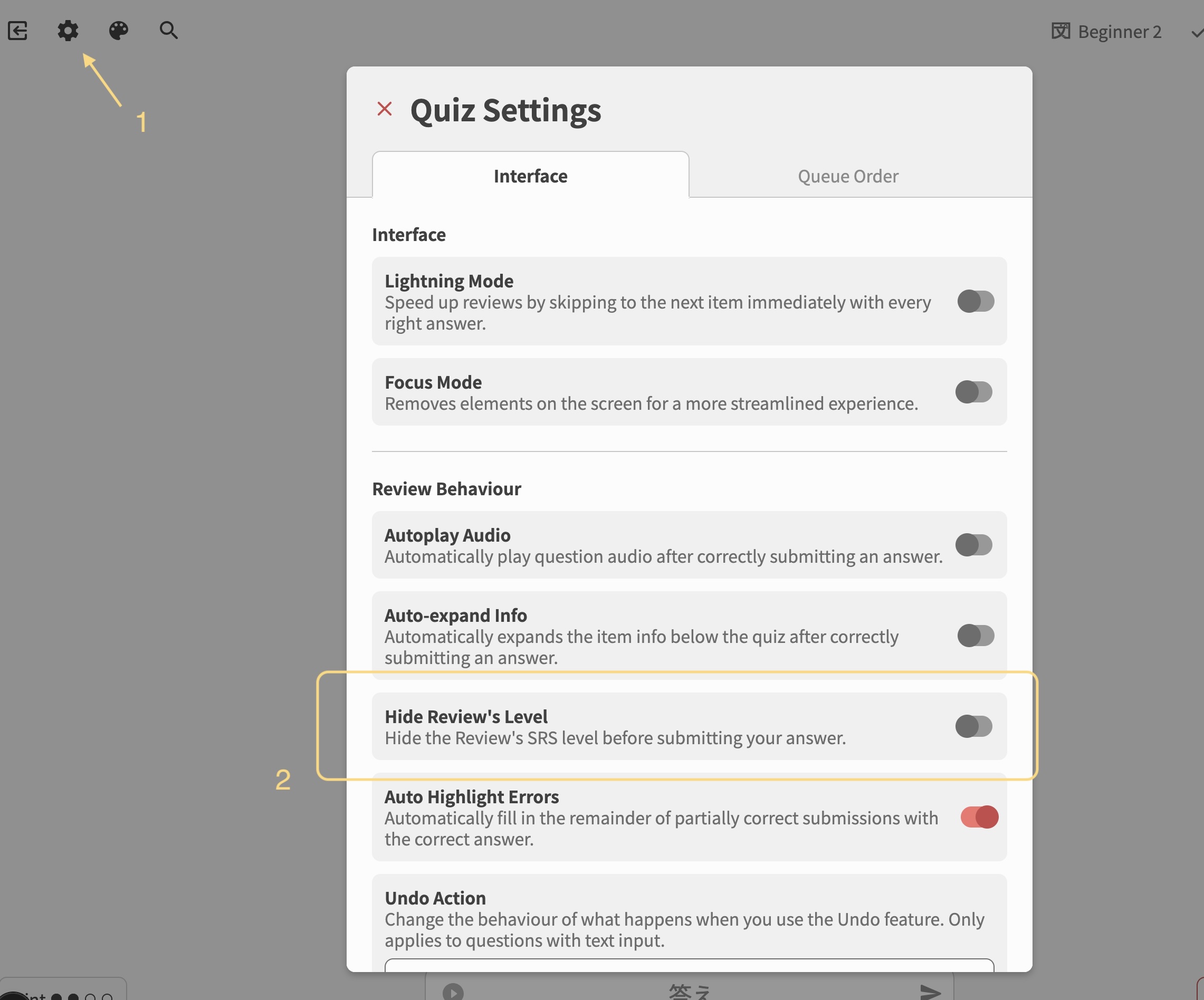Enable the Lightning Mode toggle
The height and width of the screenshot is (1000, 1204).
(x=975, y=301)
